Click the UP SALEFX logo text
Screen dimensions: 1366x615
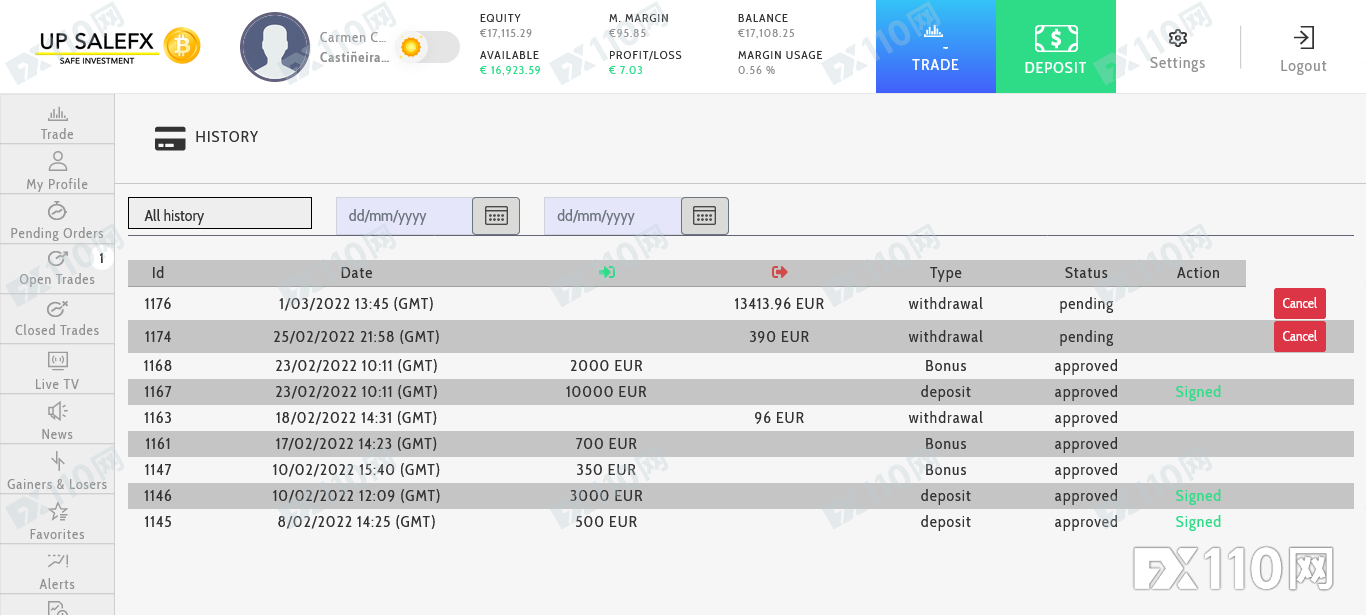[x=96, y=42]
